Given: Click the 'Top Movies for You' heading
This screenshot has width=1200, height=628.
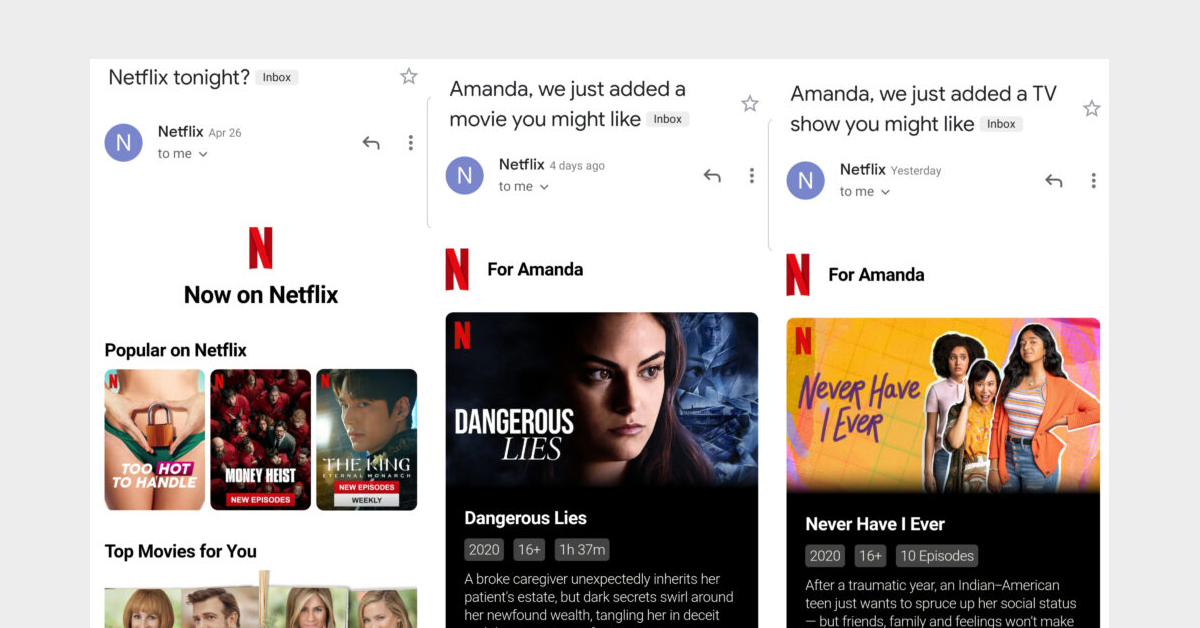Looking at the screenshot, I should (180, 551).
